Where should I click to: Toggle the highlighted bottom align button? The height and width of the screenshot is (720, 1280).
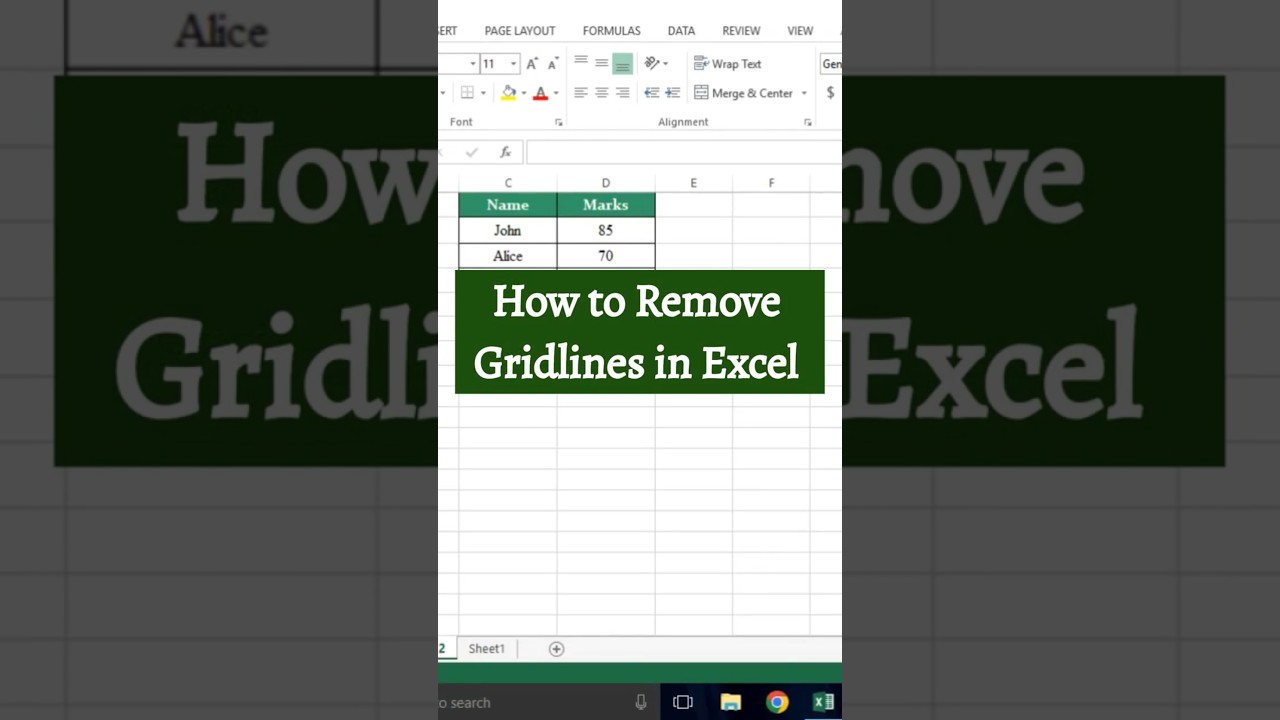tap(622, 63)
